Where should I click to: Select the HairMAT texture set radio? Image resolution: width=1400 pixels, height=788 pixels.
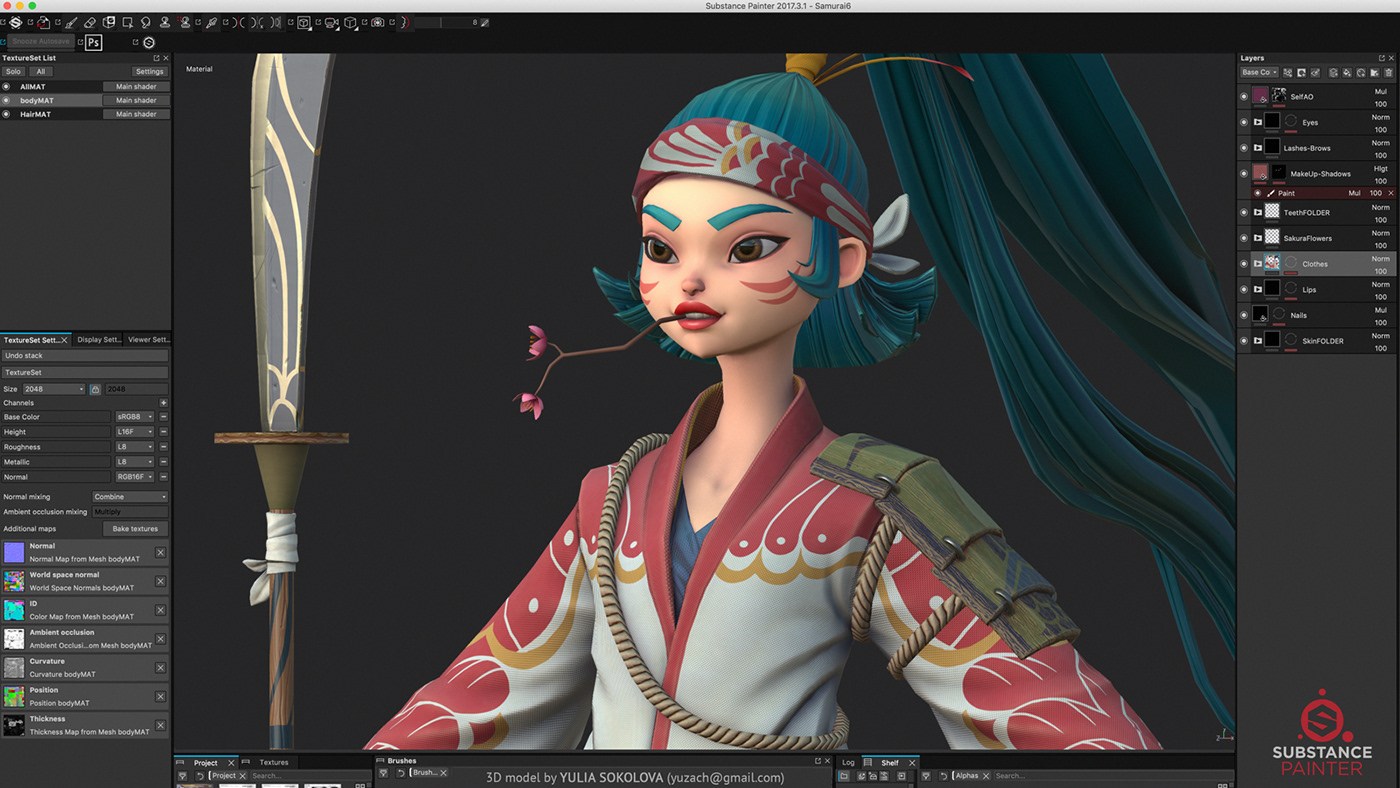click(6, 114)
